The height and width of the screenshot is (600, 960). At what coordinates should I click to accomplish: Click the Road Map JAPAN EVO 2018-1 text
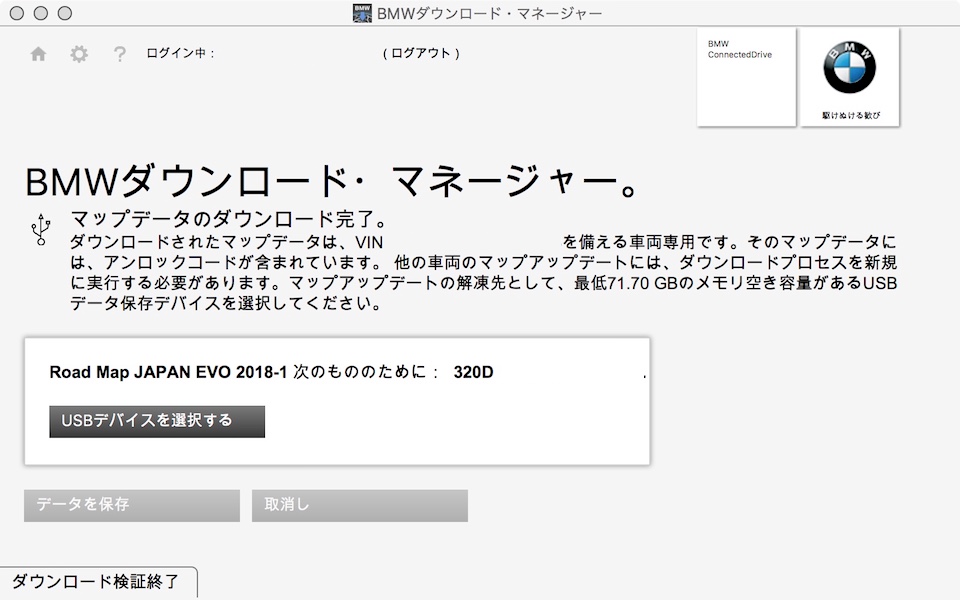point(168,372)
